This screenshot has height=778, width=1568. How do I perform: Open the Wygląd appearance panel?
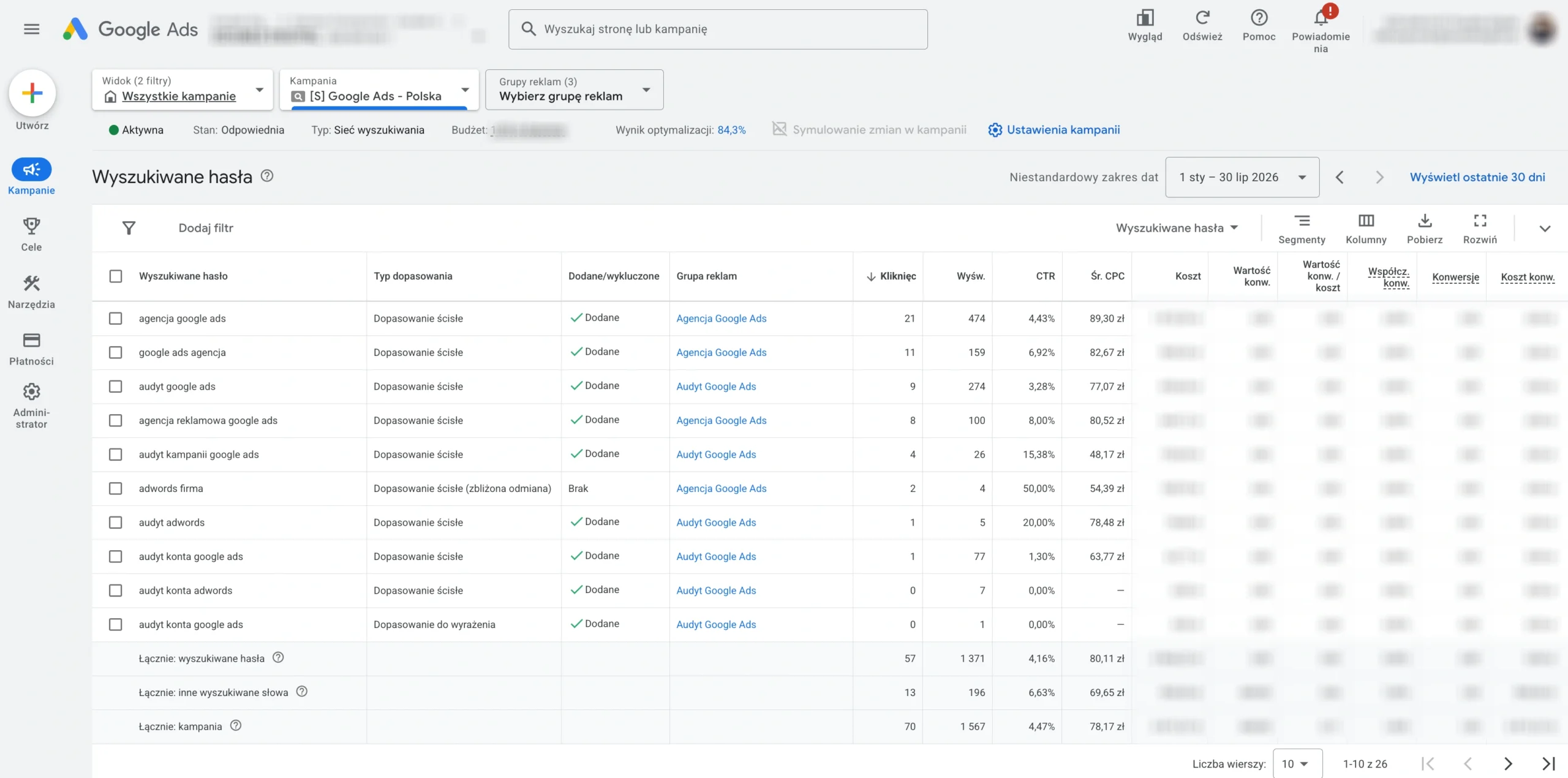(1145, 26)
